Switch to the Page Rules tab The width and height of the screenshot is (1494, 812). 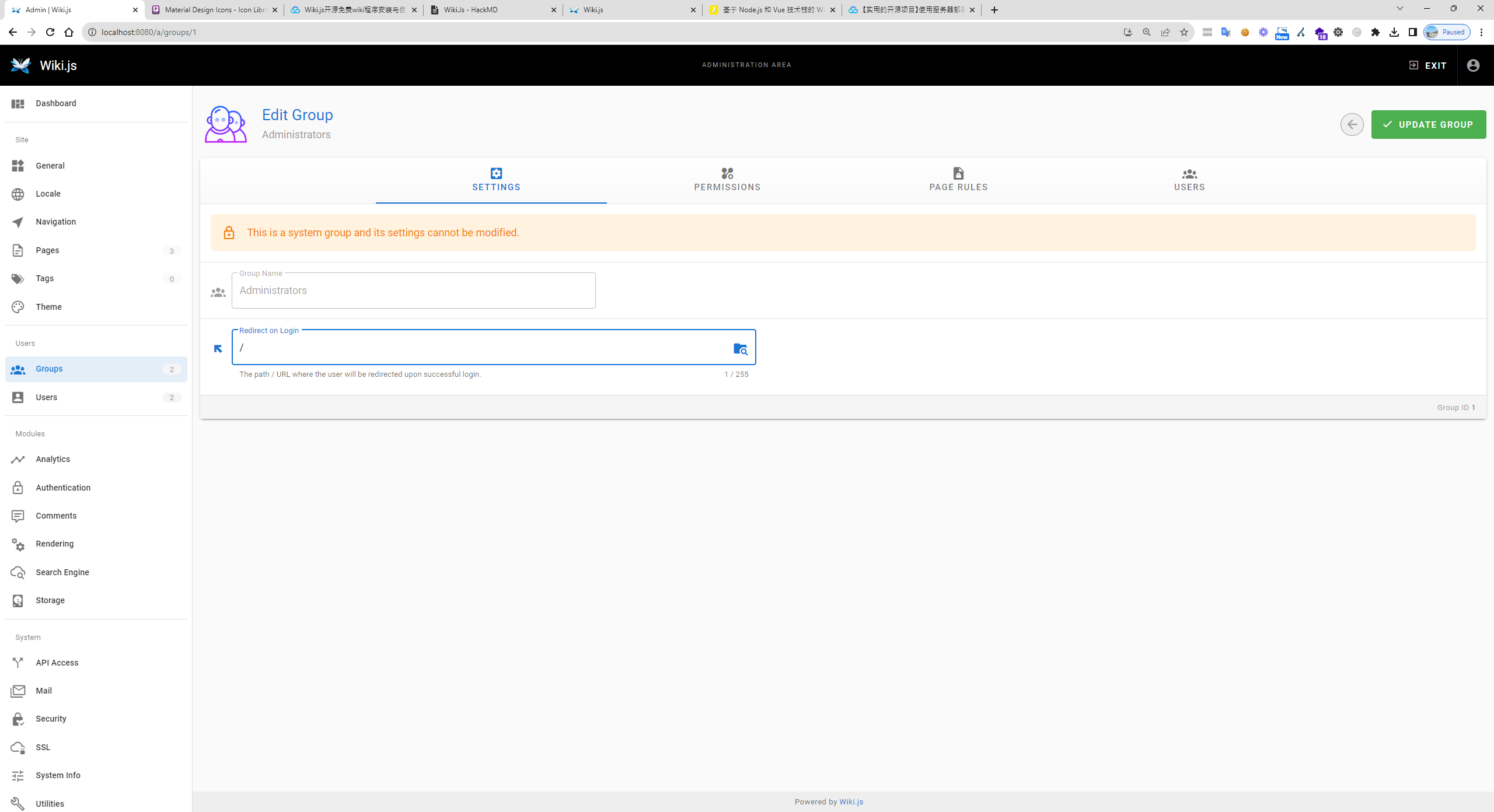[x=958, y=180]
